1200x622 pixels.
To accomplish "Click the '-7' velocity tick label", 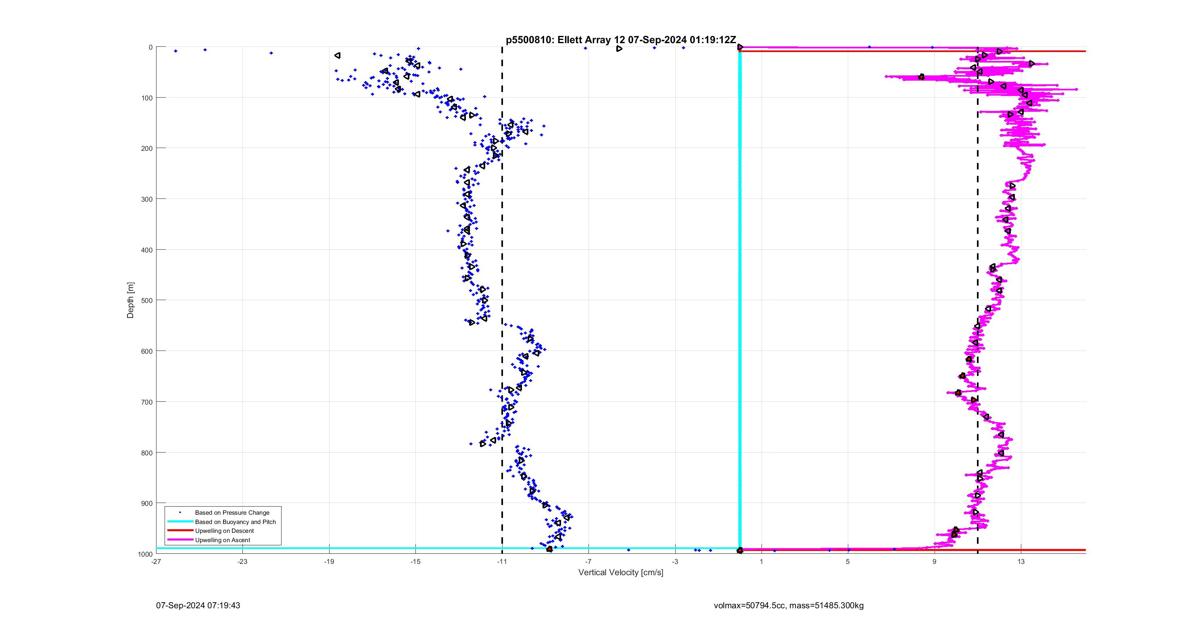I will pos(588,562).
